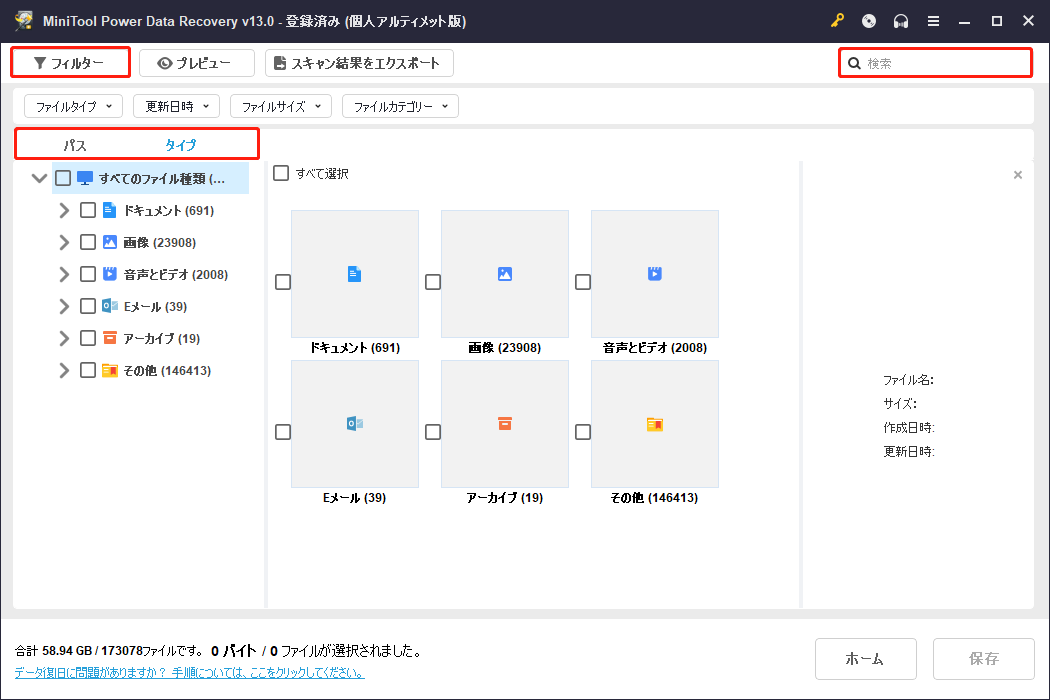Viewport: 1050px width, 700px height.
Task: Check the その他 (146413) tree checkbox
Action: (x=88, y=370)
